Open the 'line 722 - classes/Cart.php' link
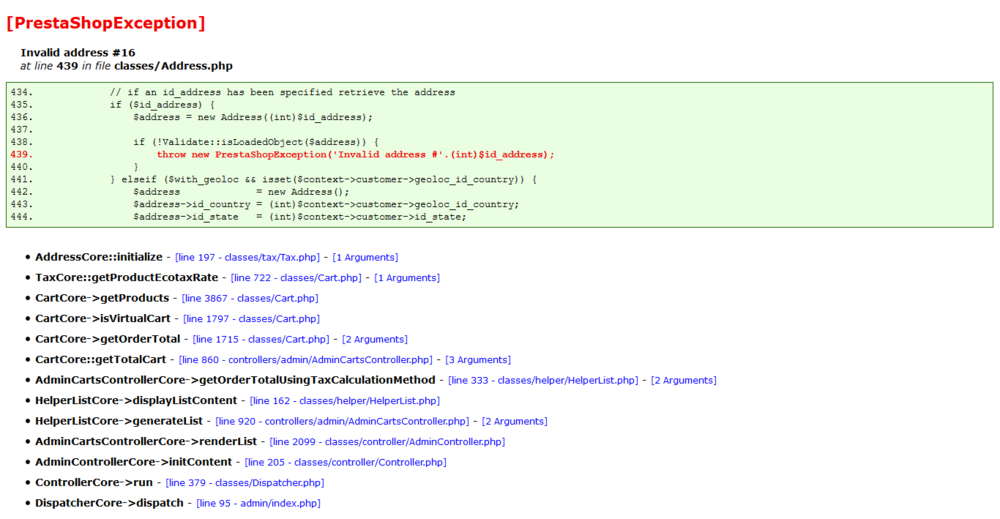Image resolution: width=1000 pixels, height=519 pixels. pos(296,278)
